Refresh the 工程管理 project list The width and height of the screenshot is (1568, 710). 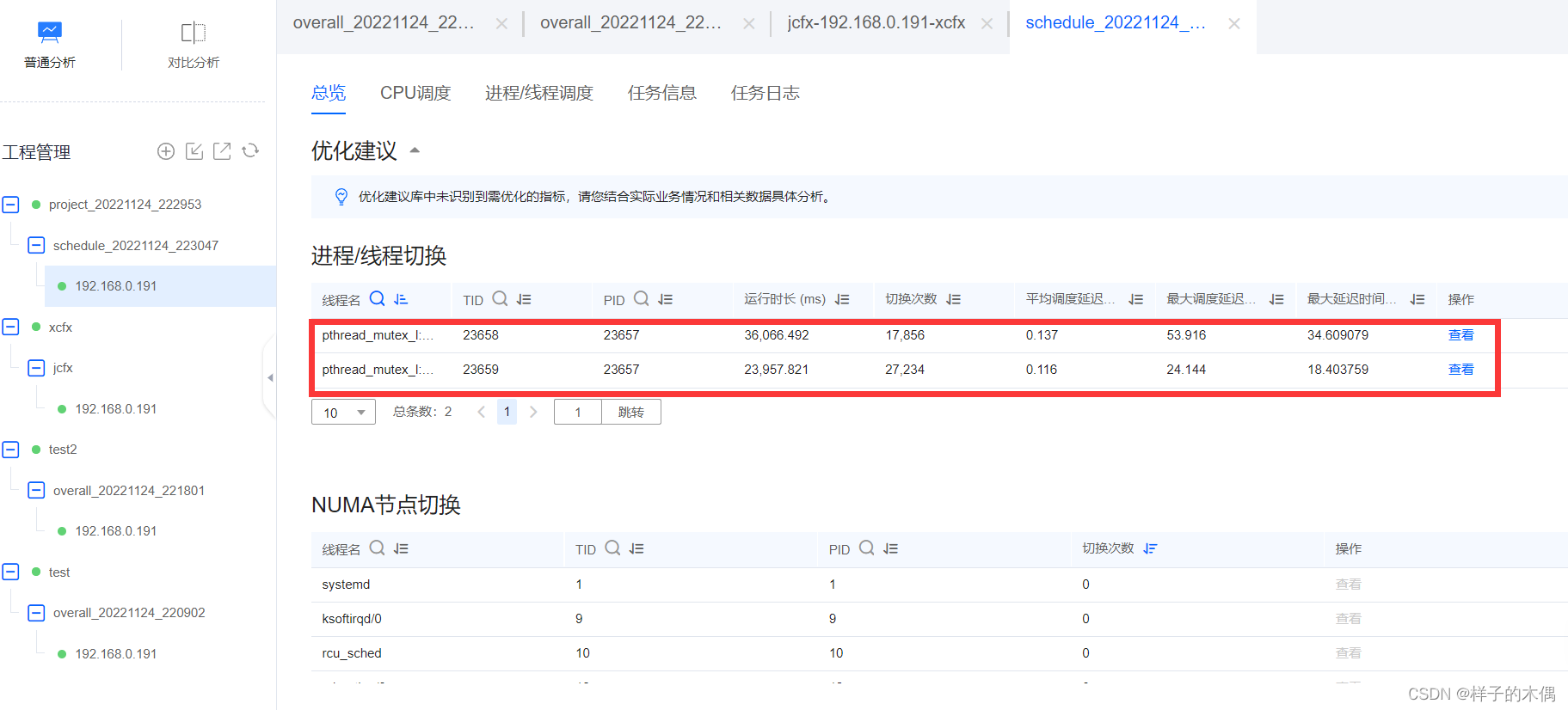point(250,151)
